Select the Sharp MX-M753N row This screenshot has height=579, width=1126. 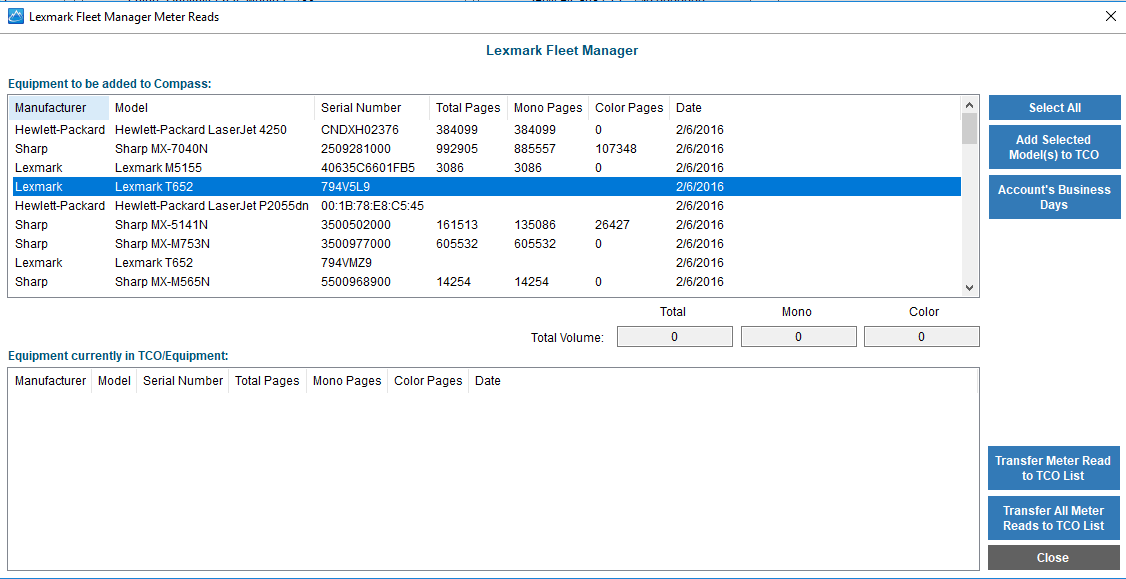click(x=487, y=244)
